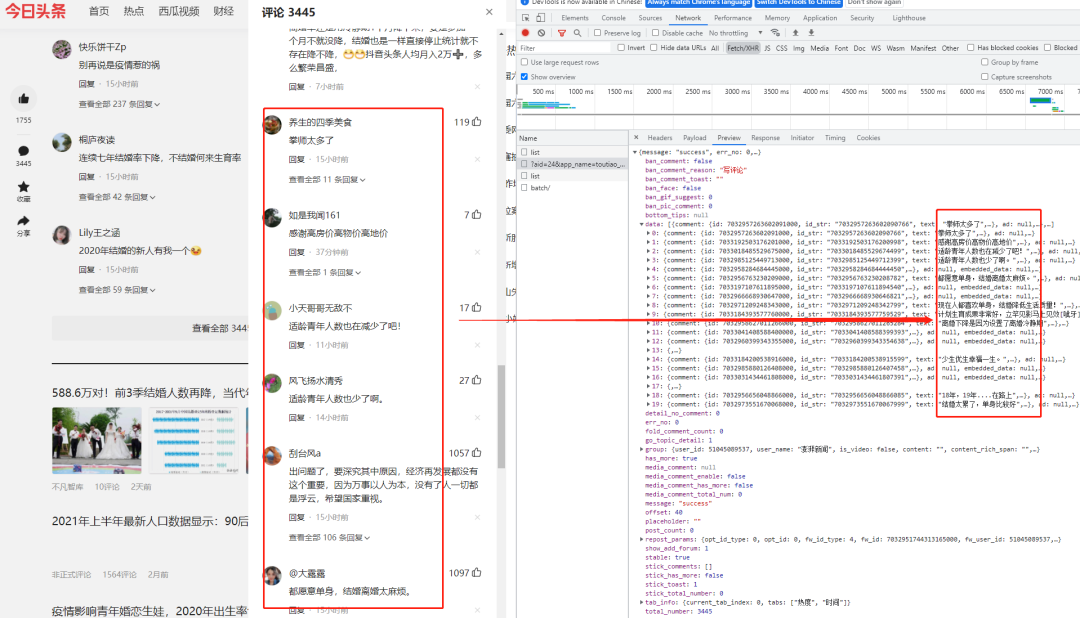The image size is (1080, 618).
Task: Expand 查看全部 237 条回复 replies
Action: tap(119, 105)
